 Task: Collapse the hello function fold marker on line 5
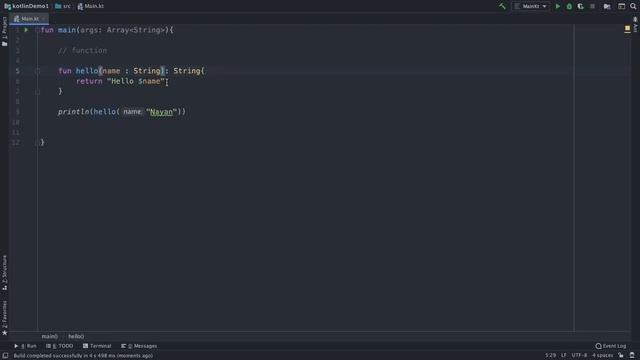click(37, 71)
